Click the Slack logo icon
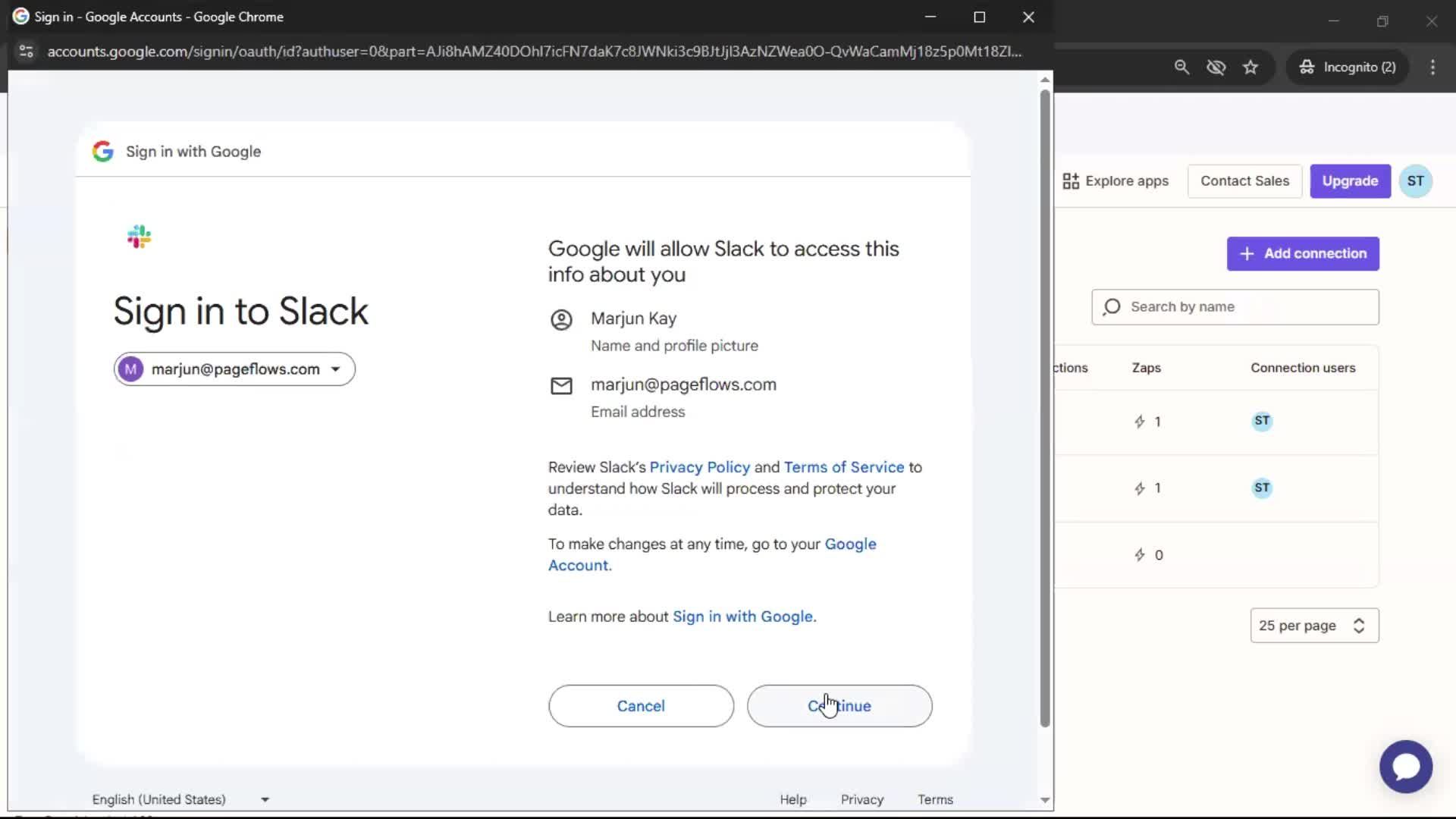Image resolution: width=1456 pixels, height=819 pixels. click(140, 237)
